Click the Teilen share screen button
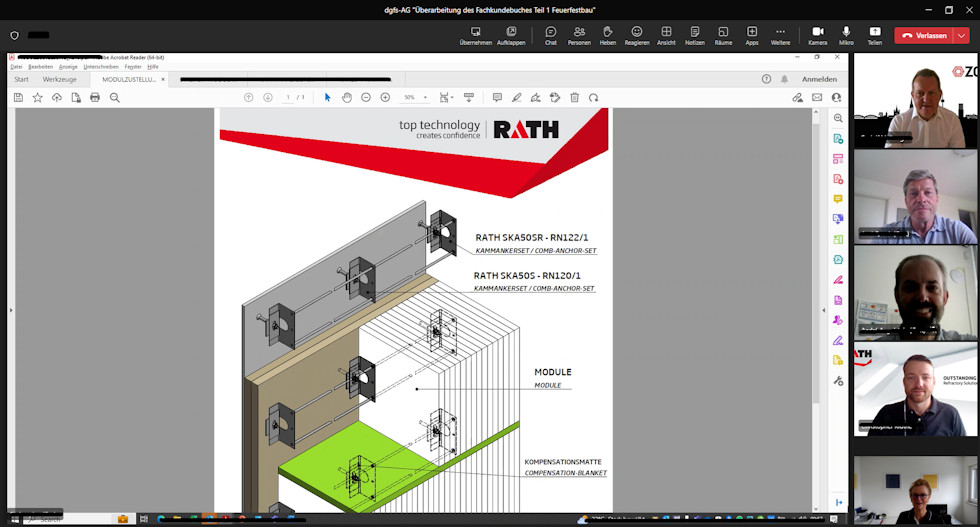Image resolution: width=980 pixels, height=527 pixels. pos(875,36)
